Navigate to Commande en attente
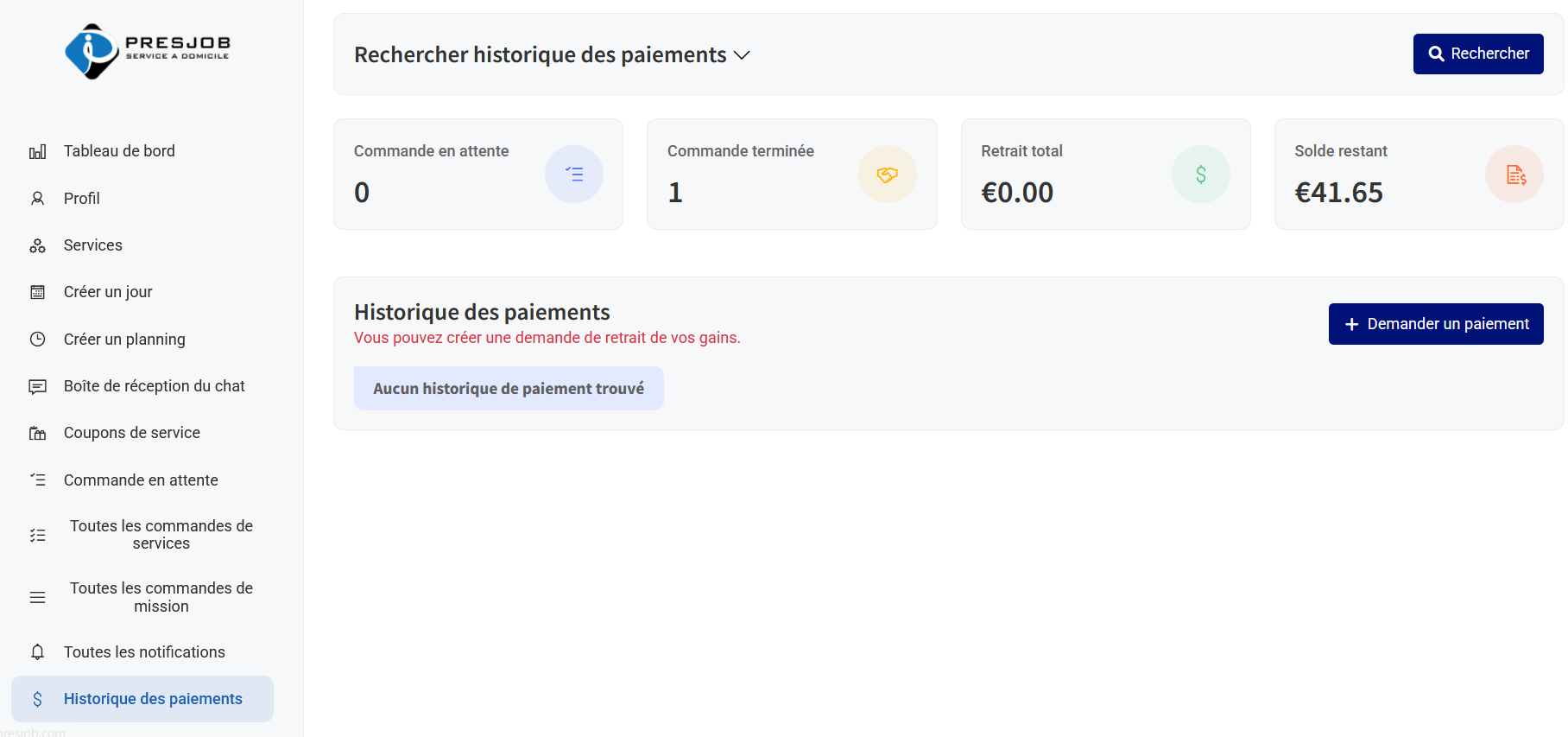1568x737 pixels. point(141,480)
